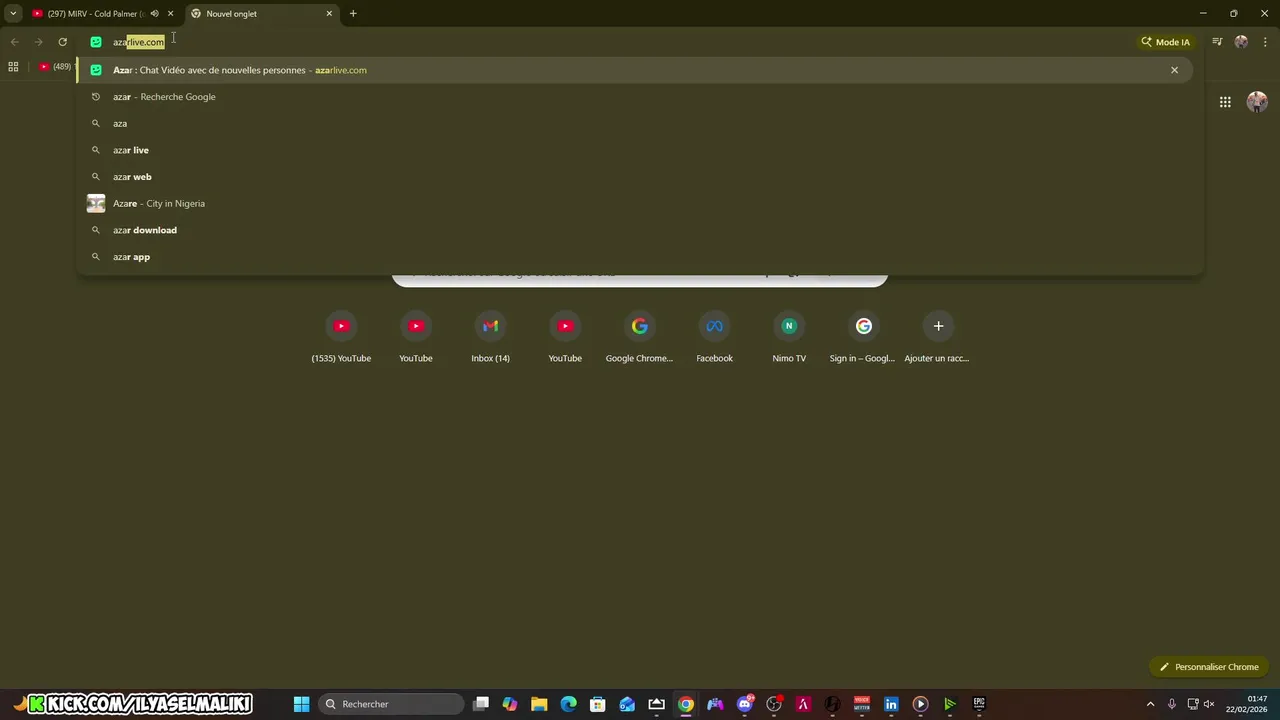Open the Chrome profile avatar in toolbar
The image size is (1280, 720).
[x=1241, y=42]
